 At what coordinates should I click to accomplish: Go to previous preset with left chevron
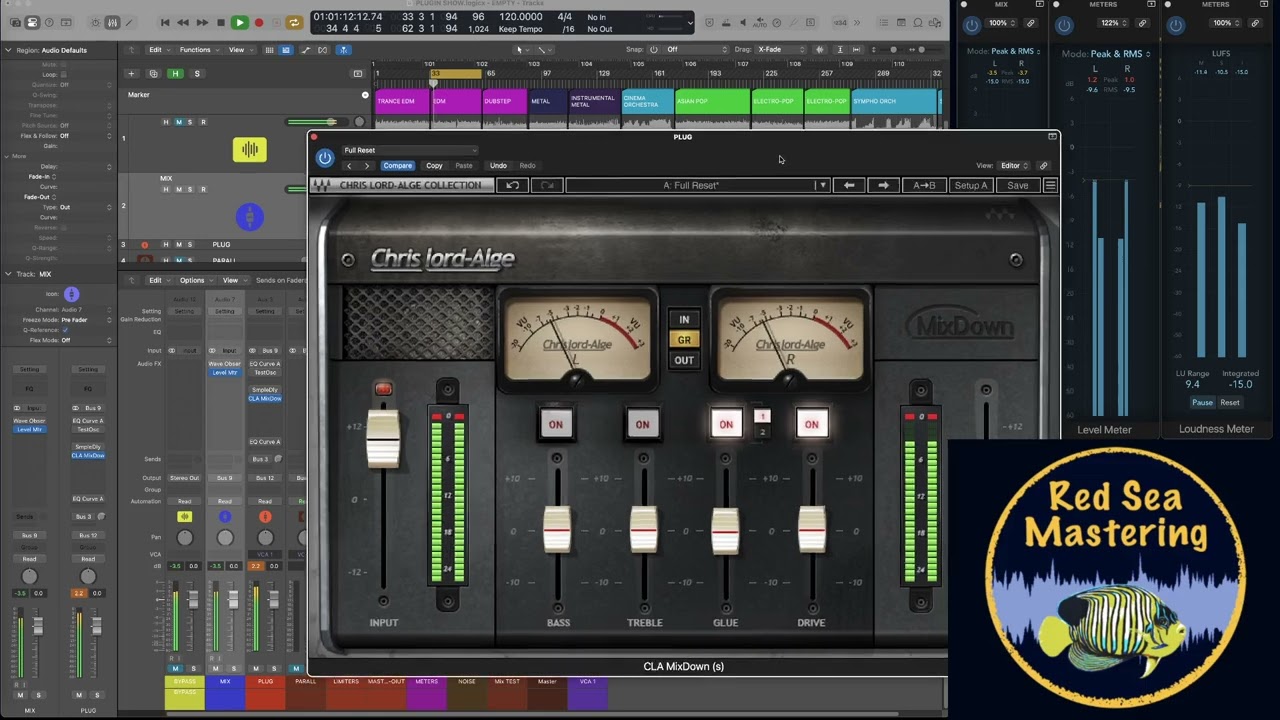[349, 166]
